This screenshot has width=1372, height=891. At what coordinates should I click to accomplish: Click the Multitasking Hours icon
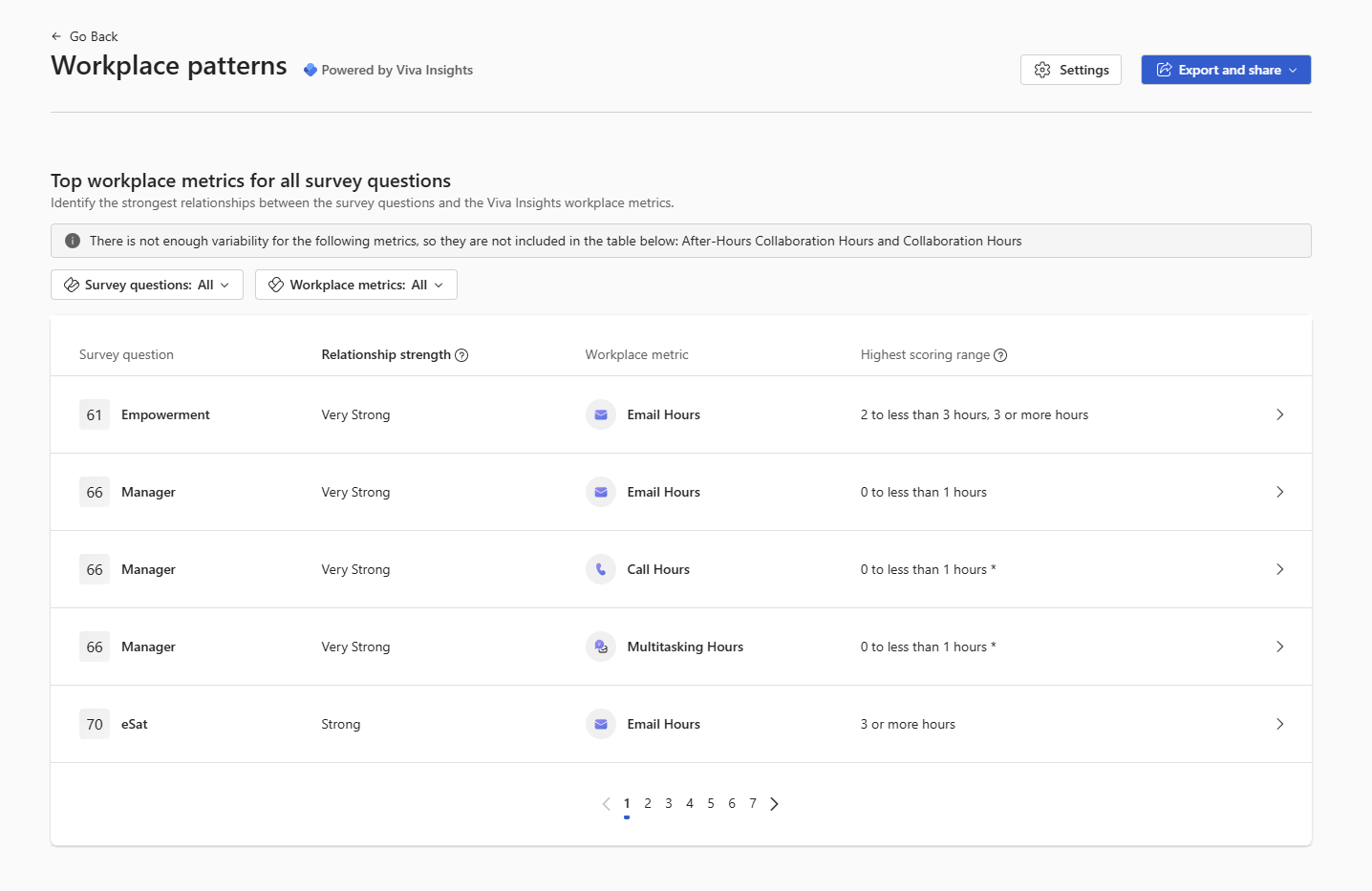tap(600, 647)
